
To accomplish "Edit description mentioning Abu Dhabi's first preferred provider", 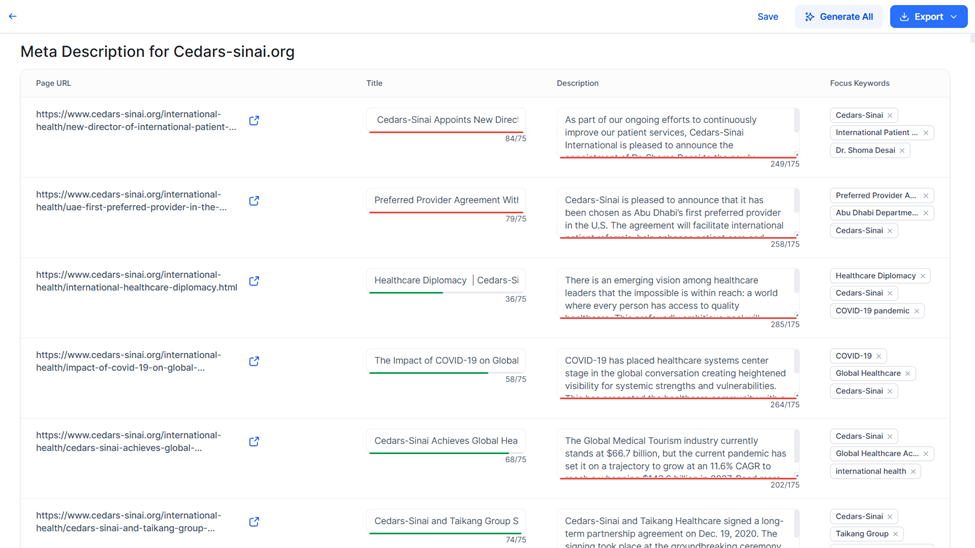I will pos(678,213).
